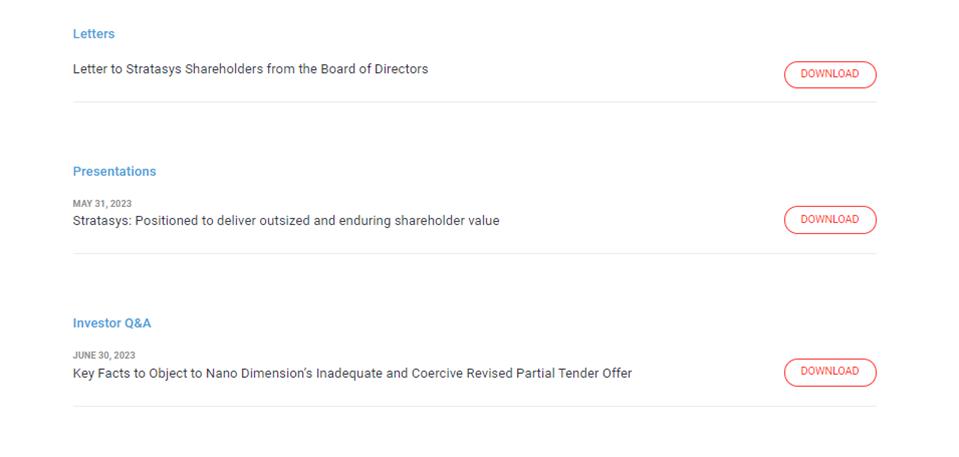The image size is (959, 457).
Task: Click the Letters section heading
Action: tap(94, 34)
